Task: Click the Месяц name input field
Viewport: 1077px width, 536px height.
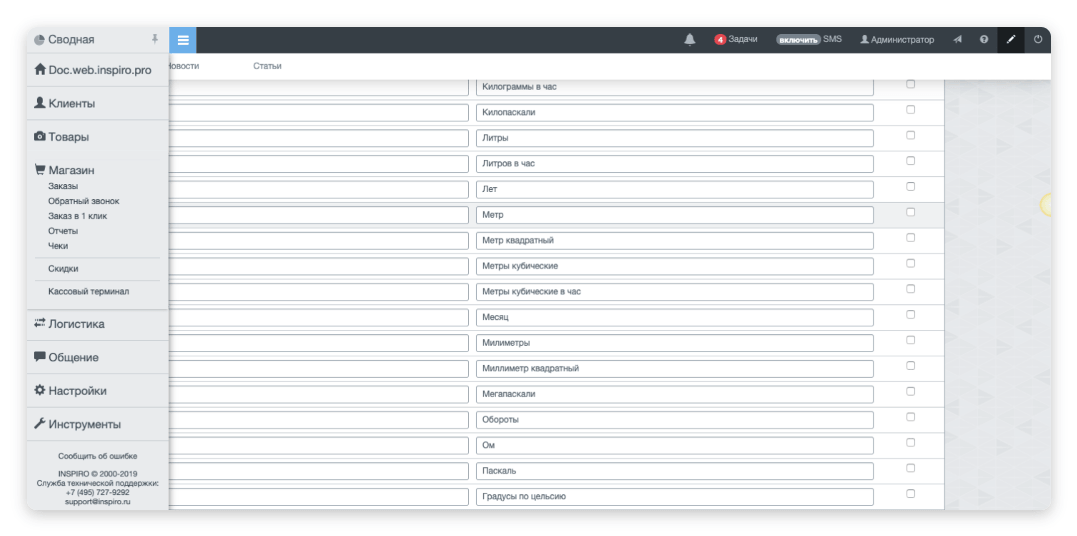Action: [x=674, y=317]
